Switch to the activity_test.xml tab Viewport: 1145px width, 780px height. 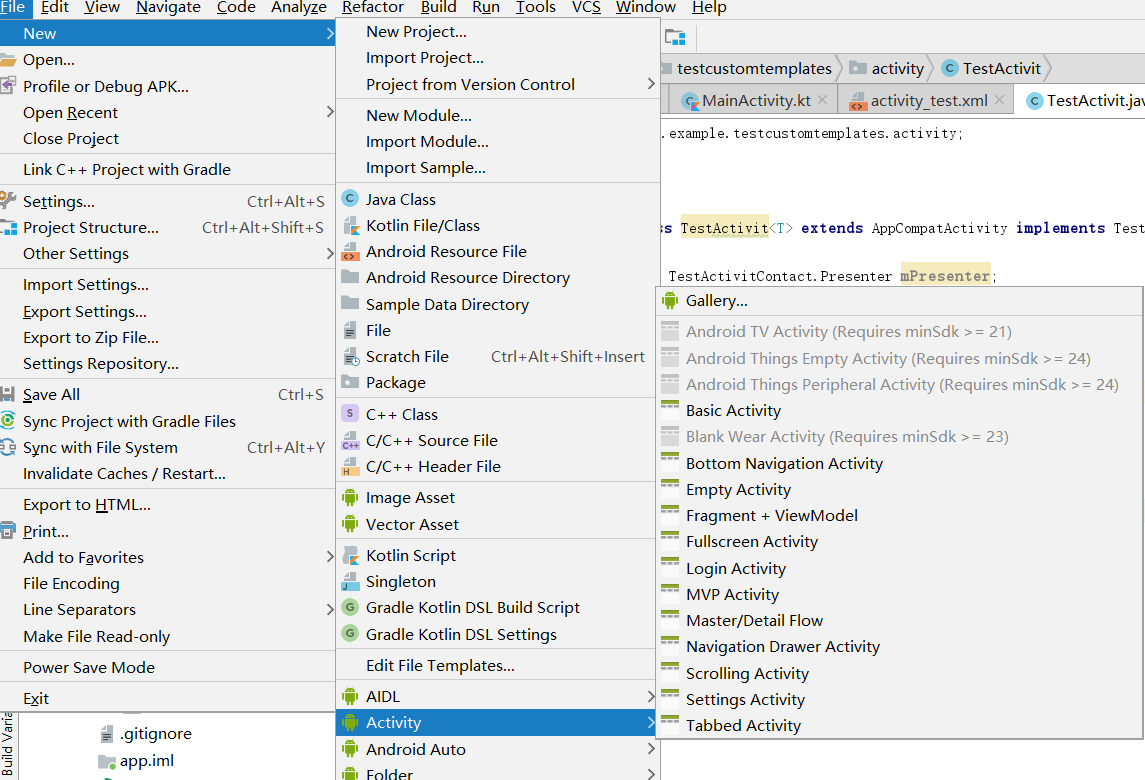click(x=927, y=101)
